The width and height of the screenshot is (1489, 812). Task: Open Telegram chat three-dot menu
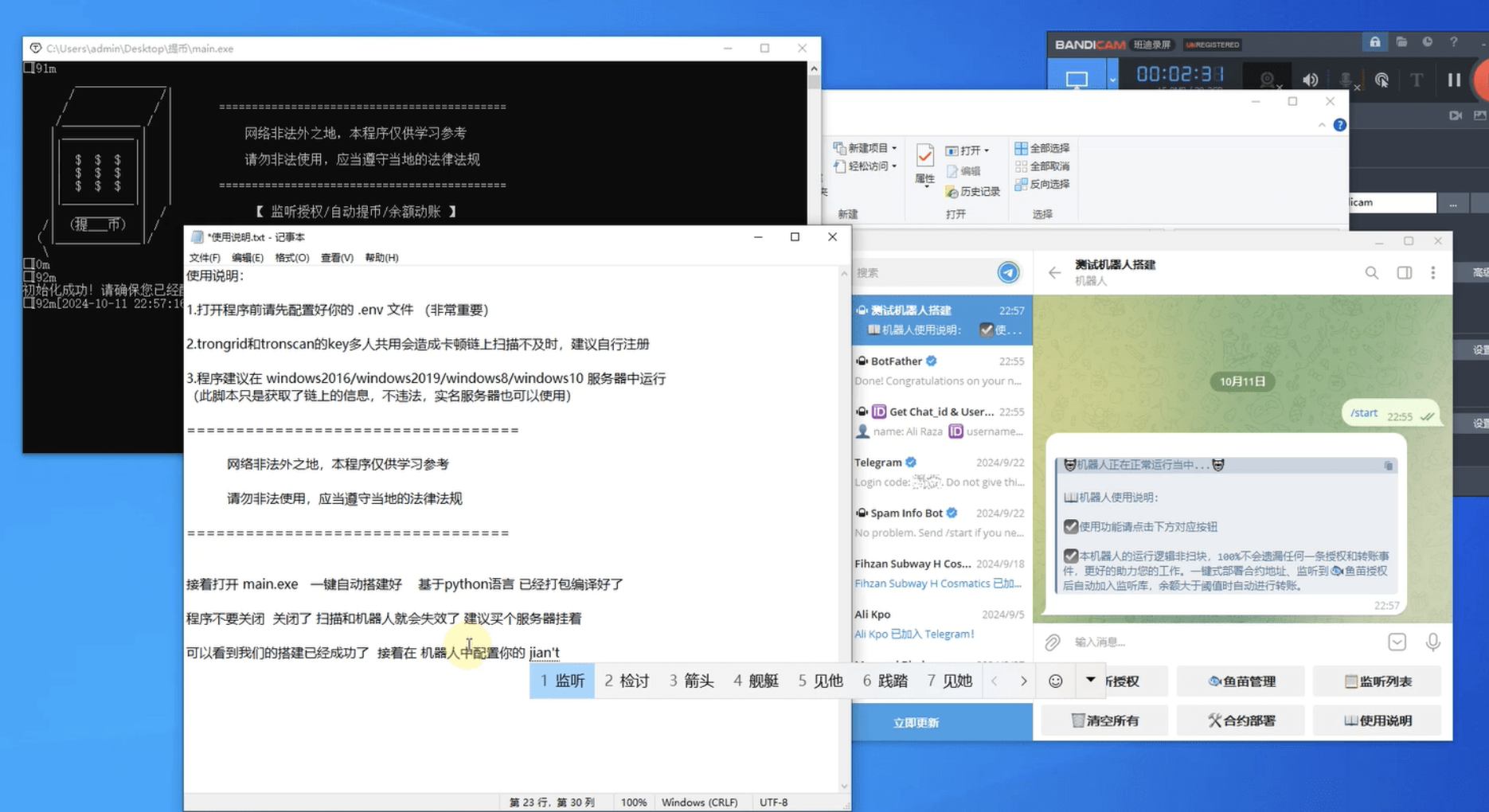pos(1432,273)
